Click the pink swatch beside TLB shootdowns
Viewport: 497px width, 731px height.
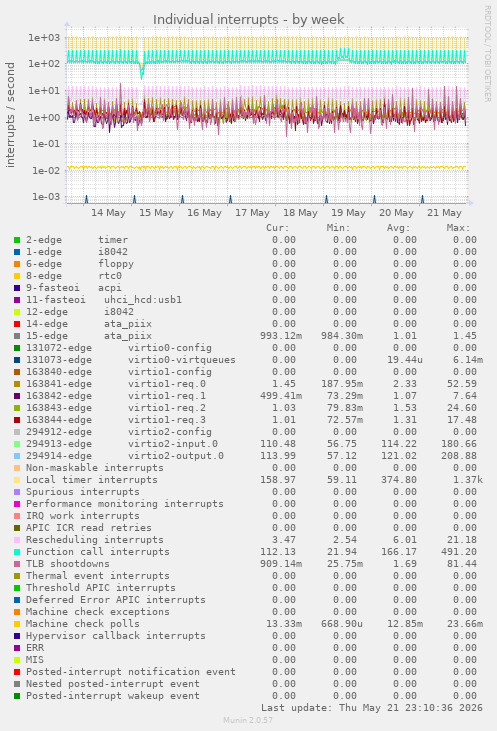(17, 564)
